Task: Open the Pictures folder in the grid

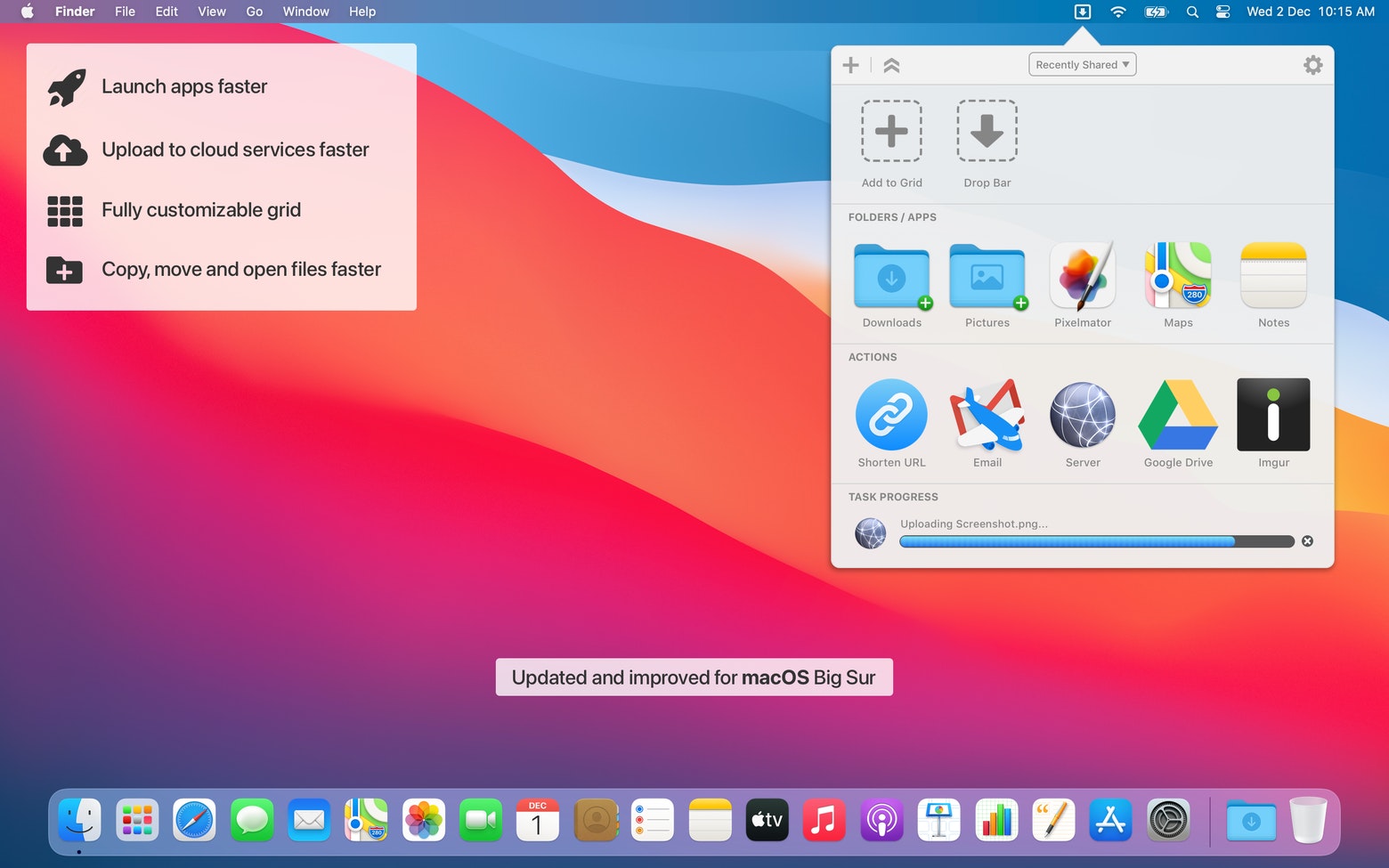Action: pos(987,276)
